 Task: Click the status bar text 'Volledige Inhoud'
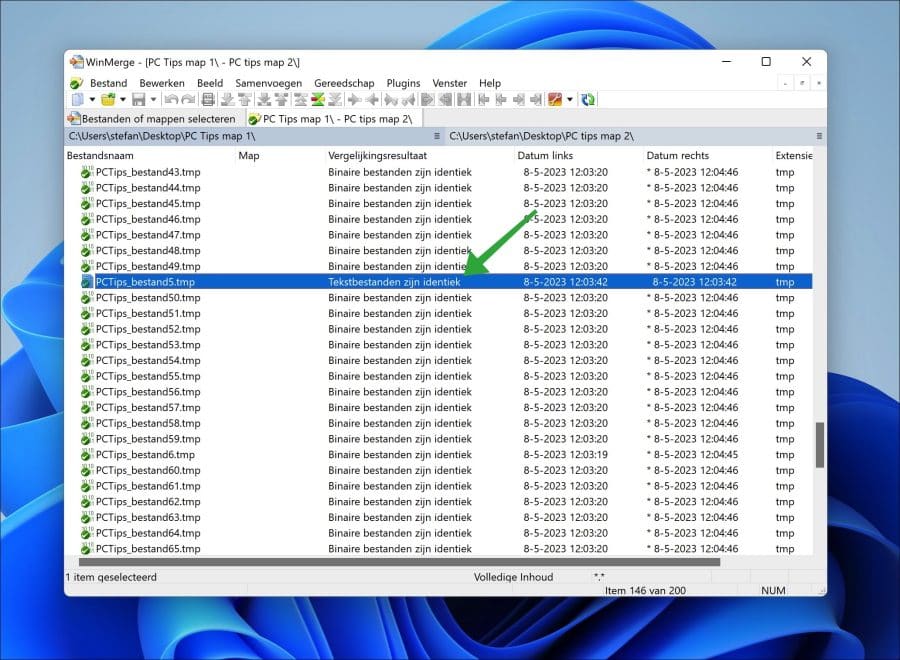[513, 577]
